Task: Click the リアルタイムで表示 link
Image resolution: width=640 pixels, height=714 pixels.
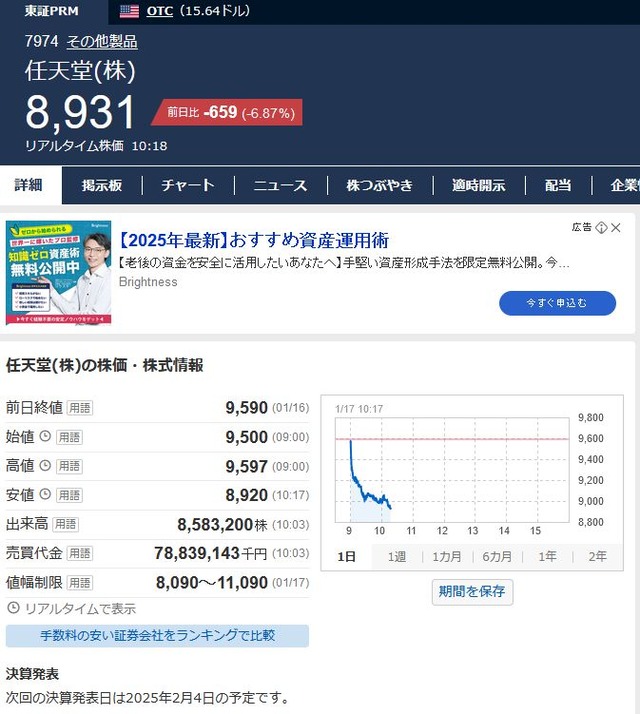Action: point(80,609)
